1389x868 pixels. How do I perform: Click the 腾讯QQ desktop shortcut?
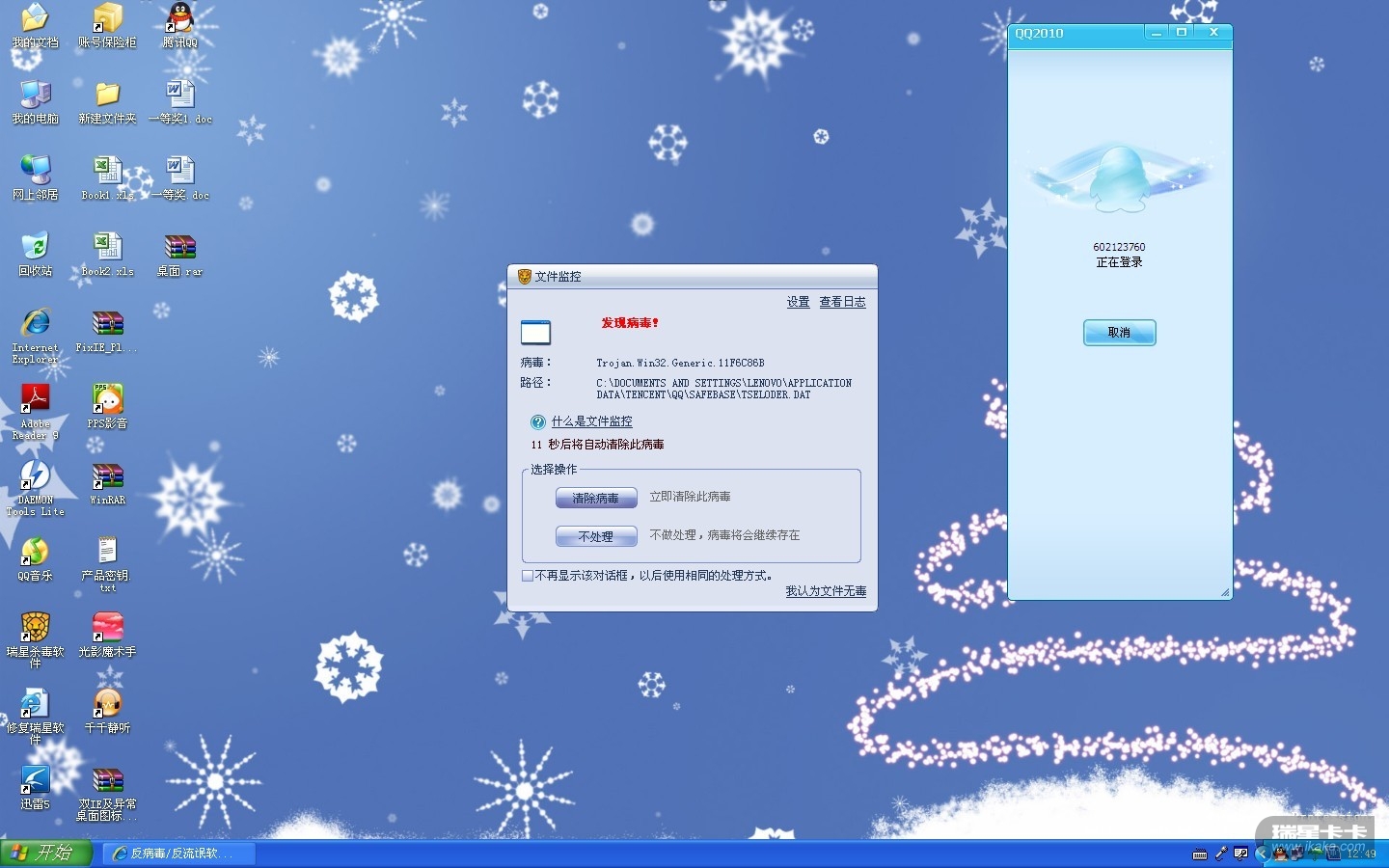[x=179, y=25]
